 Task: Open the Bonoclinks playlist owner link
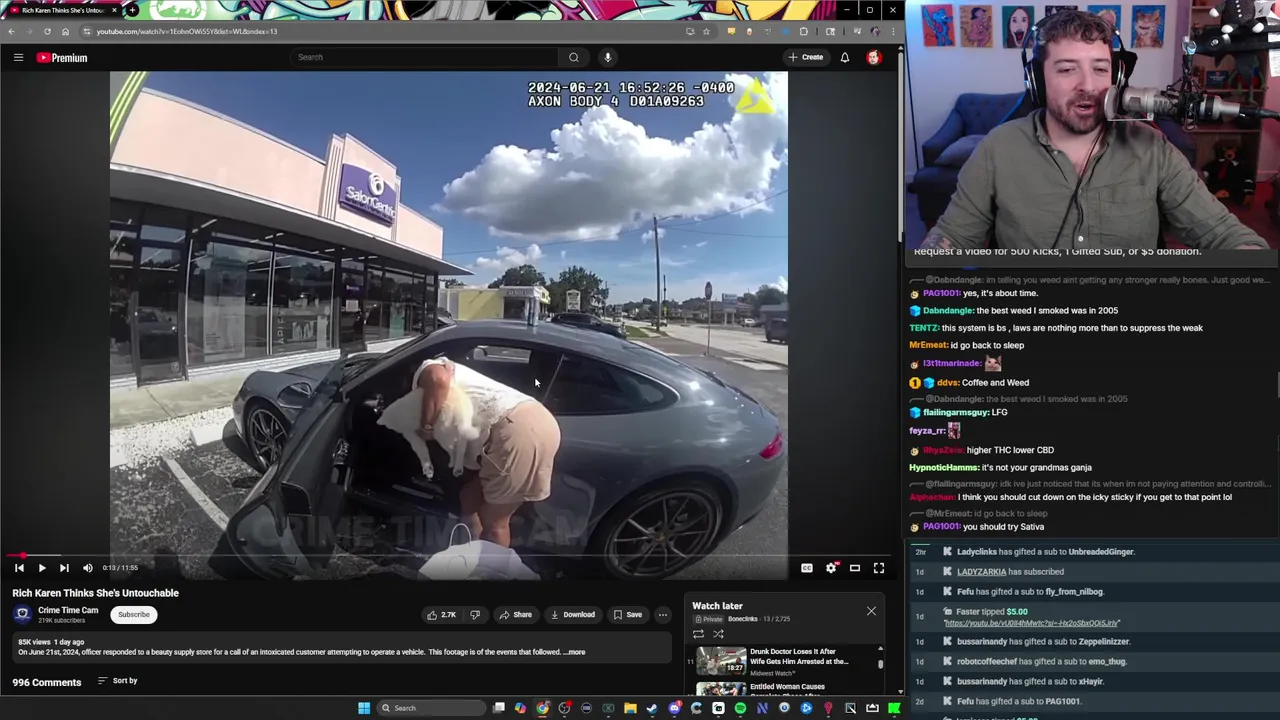(x=742, y=619)
